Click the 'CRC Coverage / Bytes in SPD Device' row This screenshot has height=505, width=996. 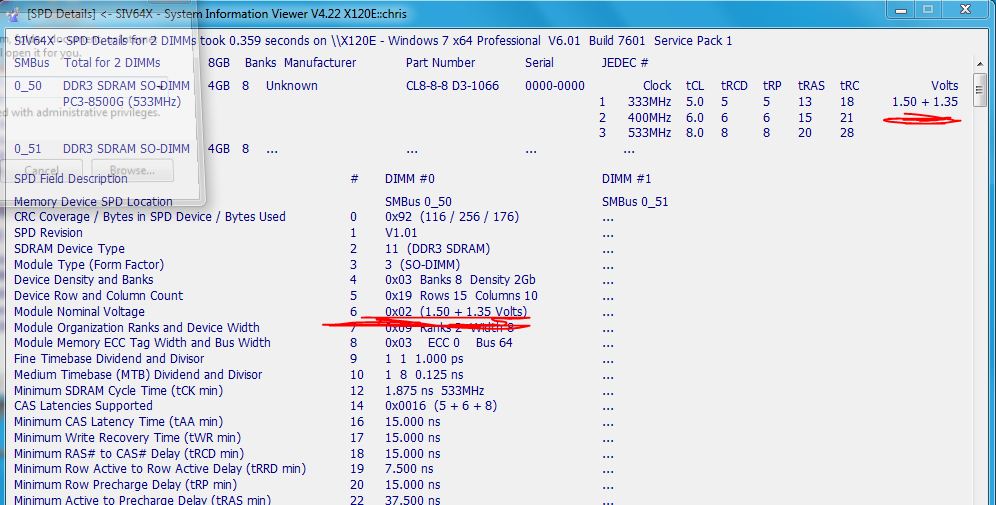(150, 217)
